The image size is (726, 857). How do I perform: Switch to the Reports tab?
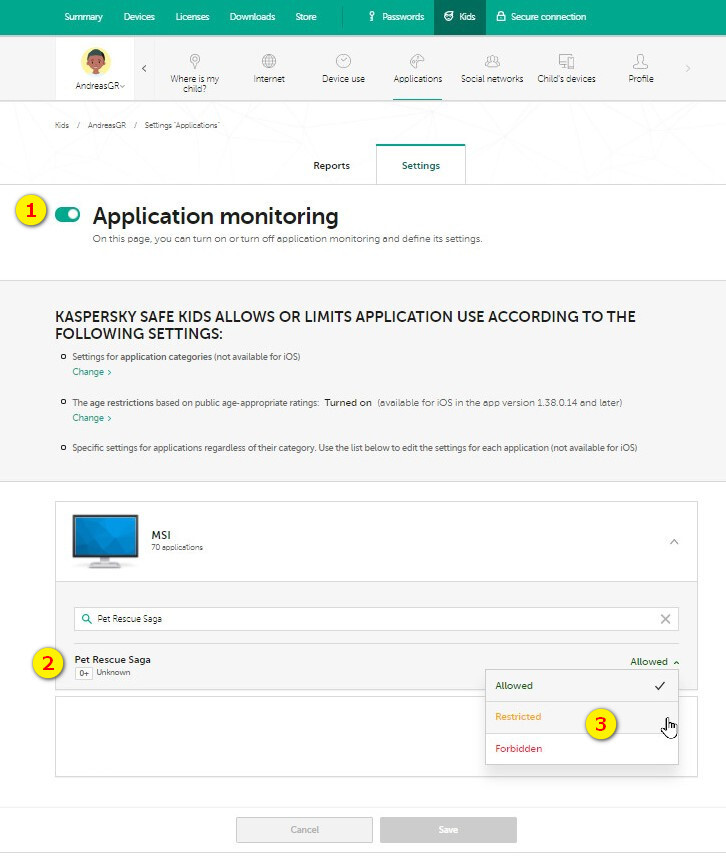coord(331,166)
